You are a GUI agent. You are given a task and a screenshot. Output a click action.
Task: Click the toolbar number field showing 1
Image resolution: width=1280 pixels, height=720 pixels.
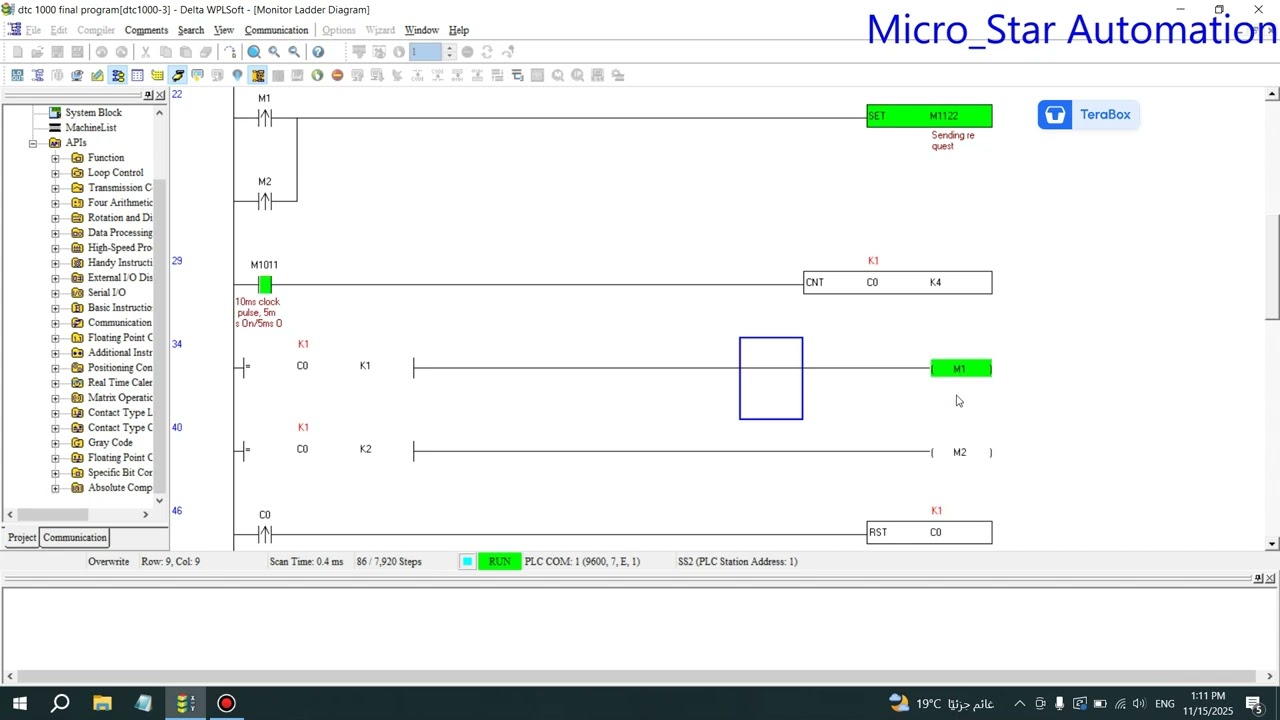[424, 52]
